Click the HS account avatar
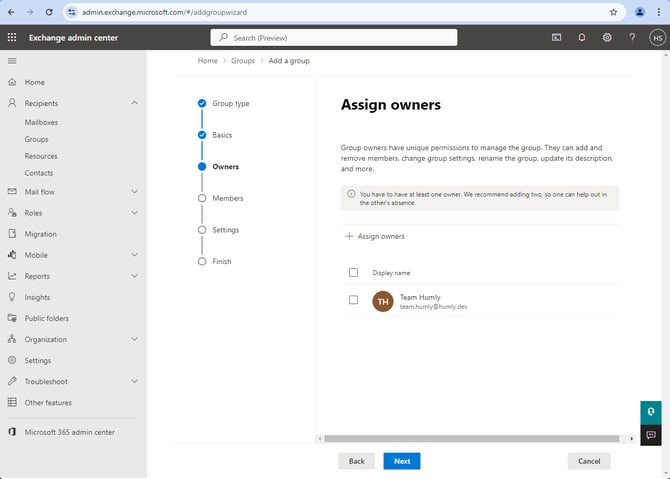This screenshot has width=670, height=479. pyautogui.click(x=658, y=38)
